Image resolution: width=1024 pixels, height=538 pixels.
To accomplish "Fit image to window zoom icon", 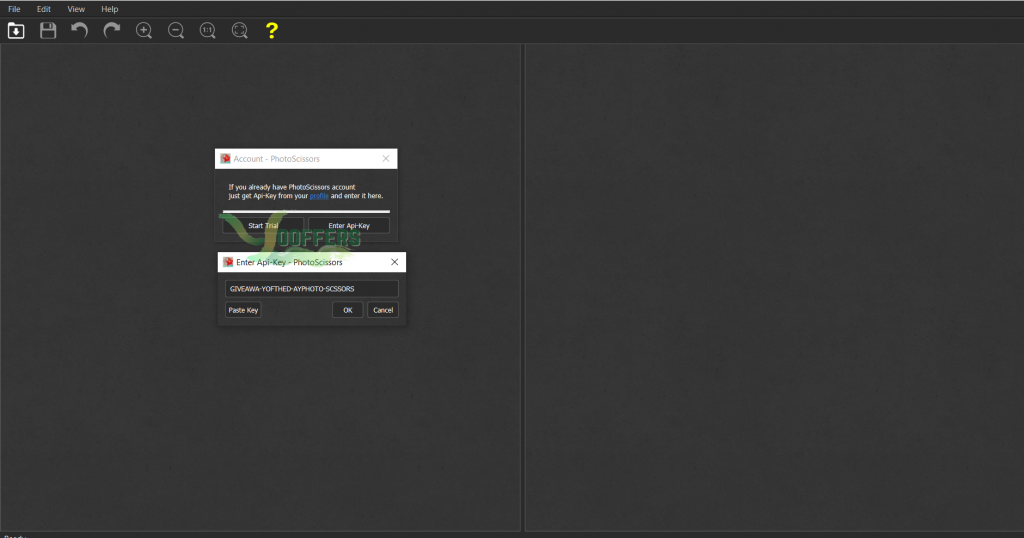I will click(x=240, y=31).
